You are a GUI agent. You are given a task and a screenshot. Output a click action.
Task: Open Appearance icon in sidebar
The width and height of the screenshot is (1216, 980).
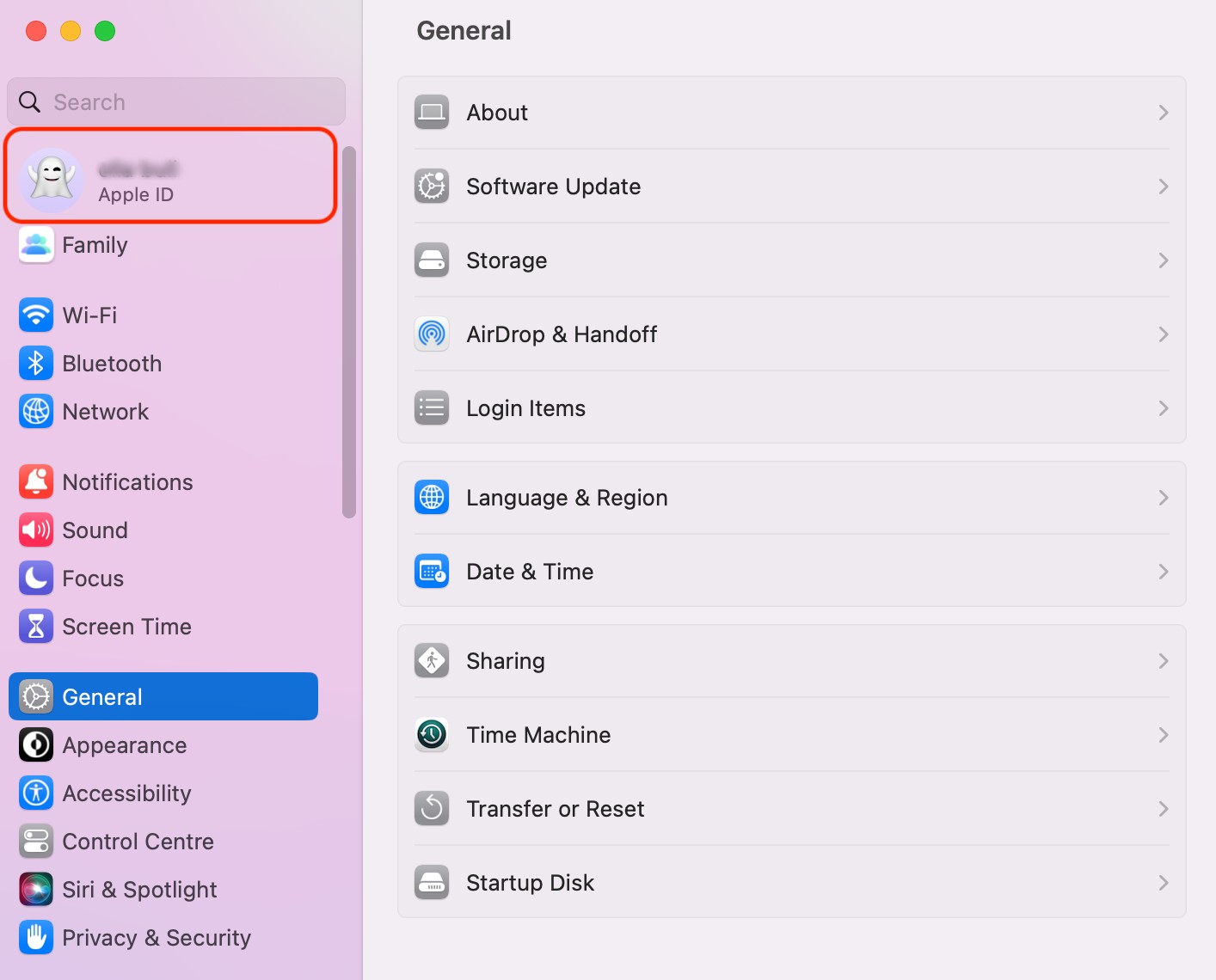[36, 745]
